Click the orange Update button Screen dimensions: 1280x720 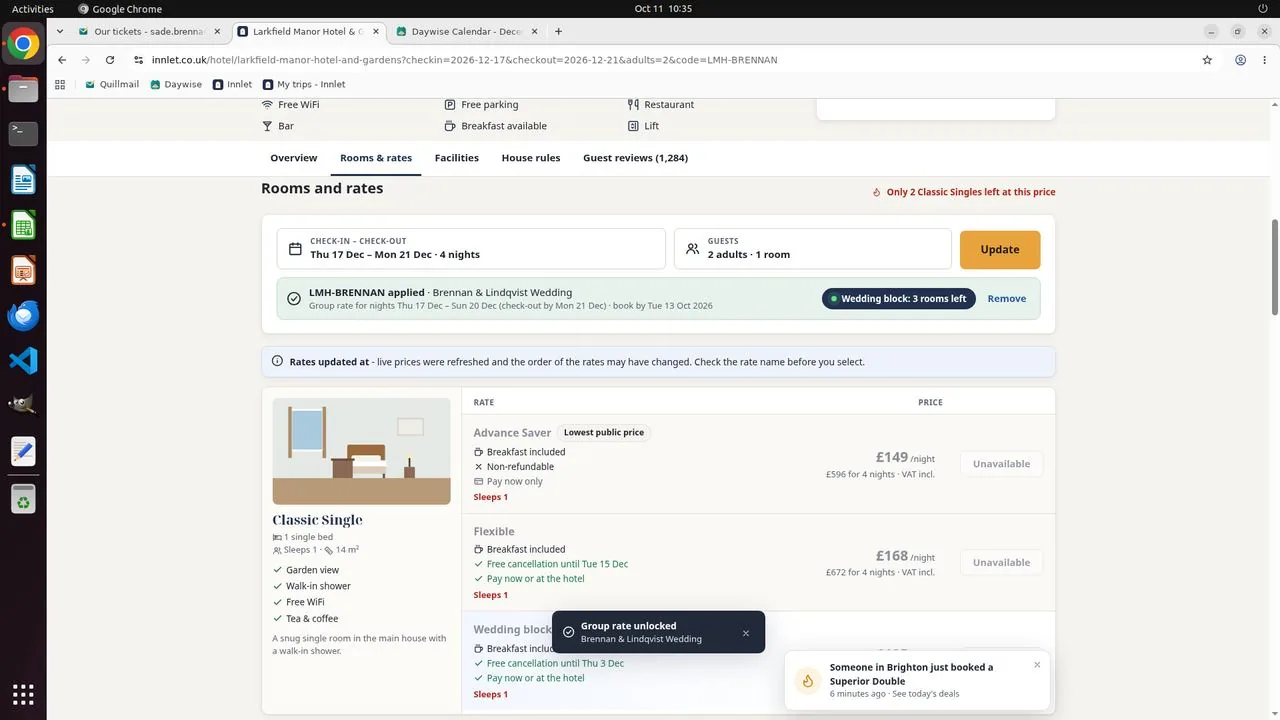[1000, 249]
